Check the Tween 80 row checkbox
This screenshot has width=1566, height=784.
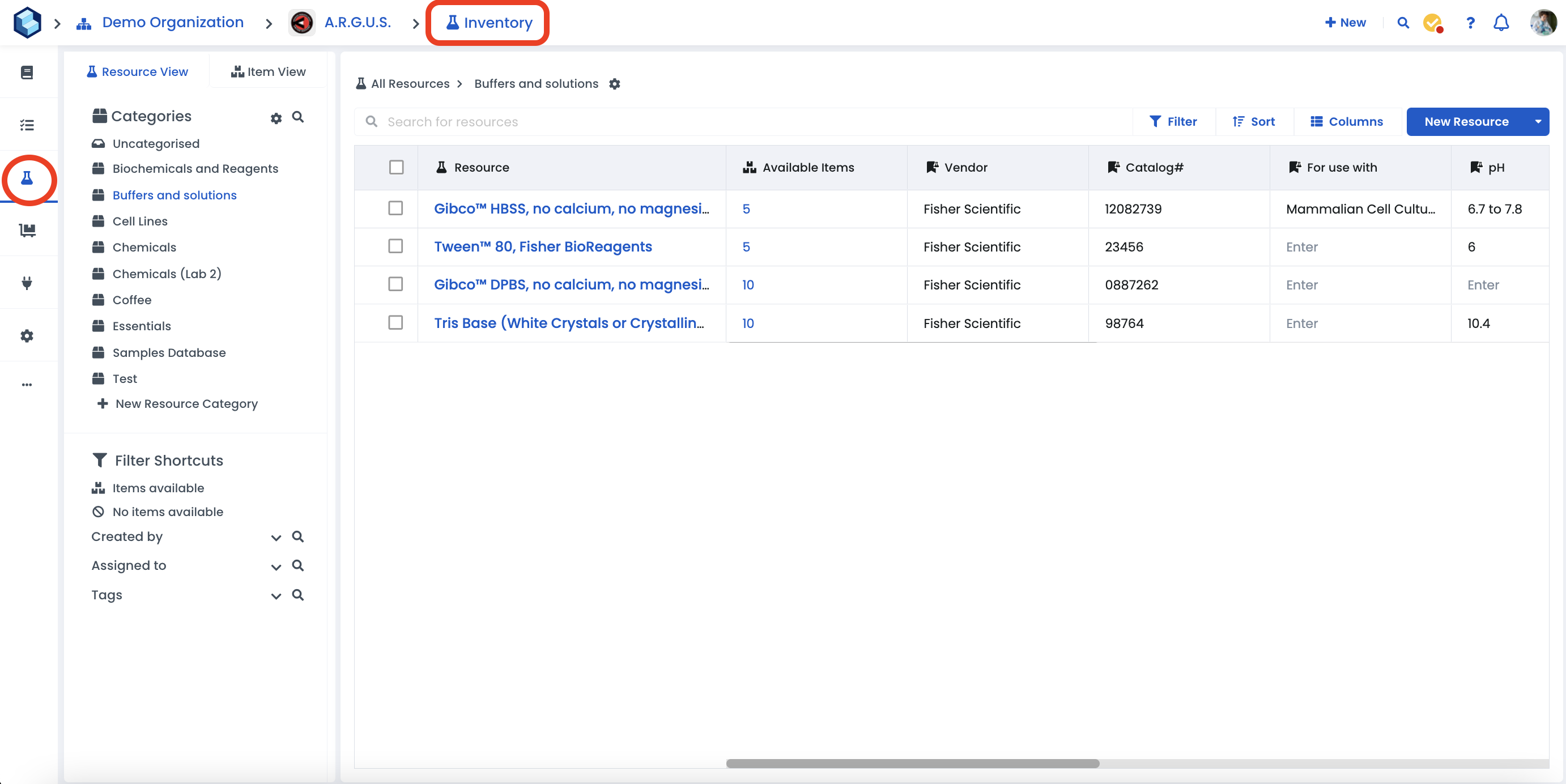click(395, 246)
